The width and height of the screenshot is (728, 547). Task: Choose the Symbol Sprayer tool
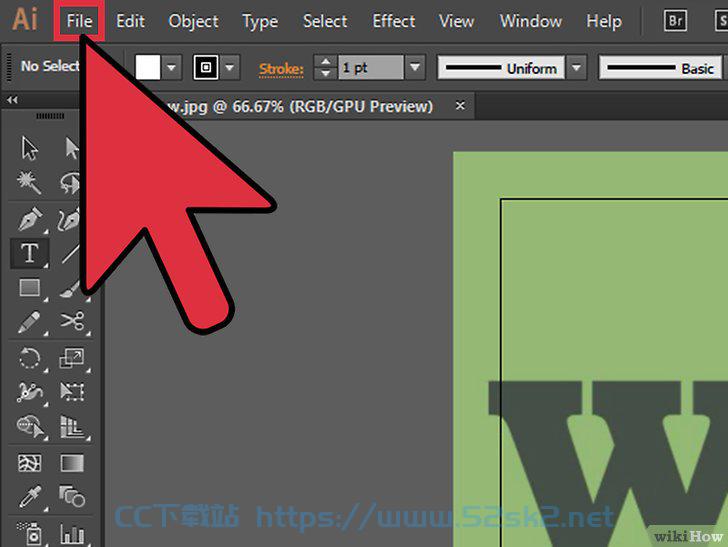coord(30,533)
